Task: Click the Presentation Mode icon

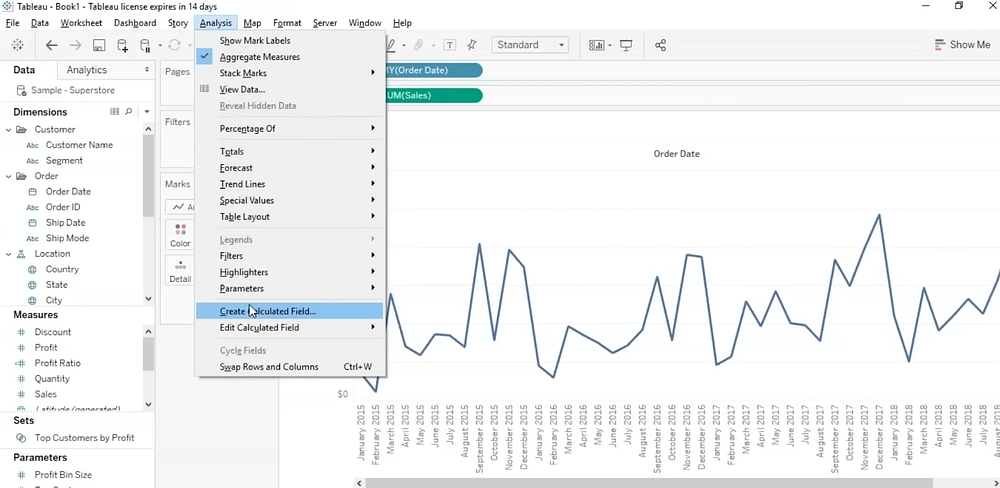Action: (627, 45)
